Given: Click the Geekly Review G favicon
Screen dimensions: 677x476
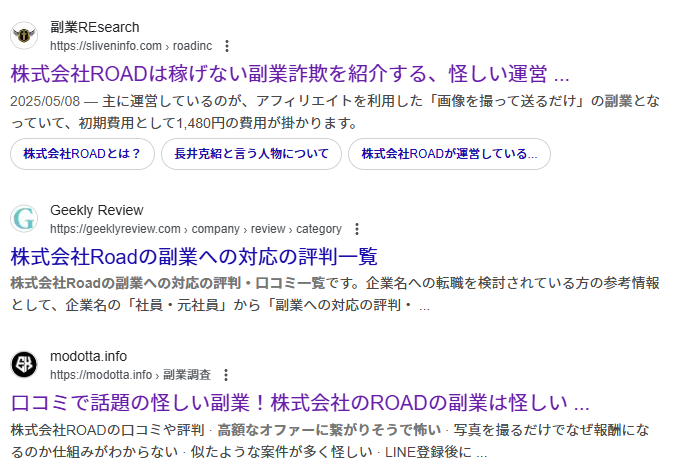Looking at the screenshot, I should [x=24, y=218].
